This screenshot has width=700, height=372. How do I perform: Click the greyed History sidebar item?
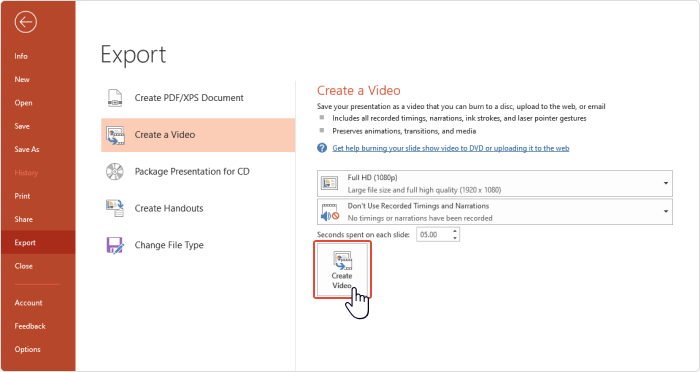click(x=26, y=173)
